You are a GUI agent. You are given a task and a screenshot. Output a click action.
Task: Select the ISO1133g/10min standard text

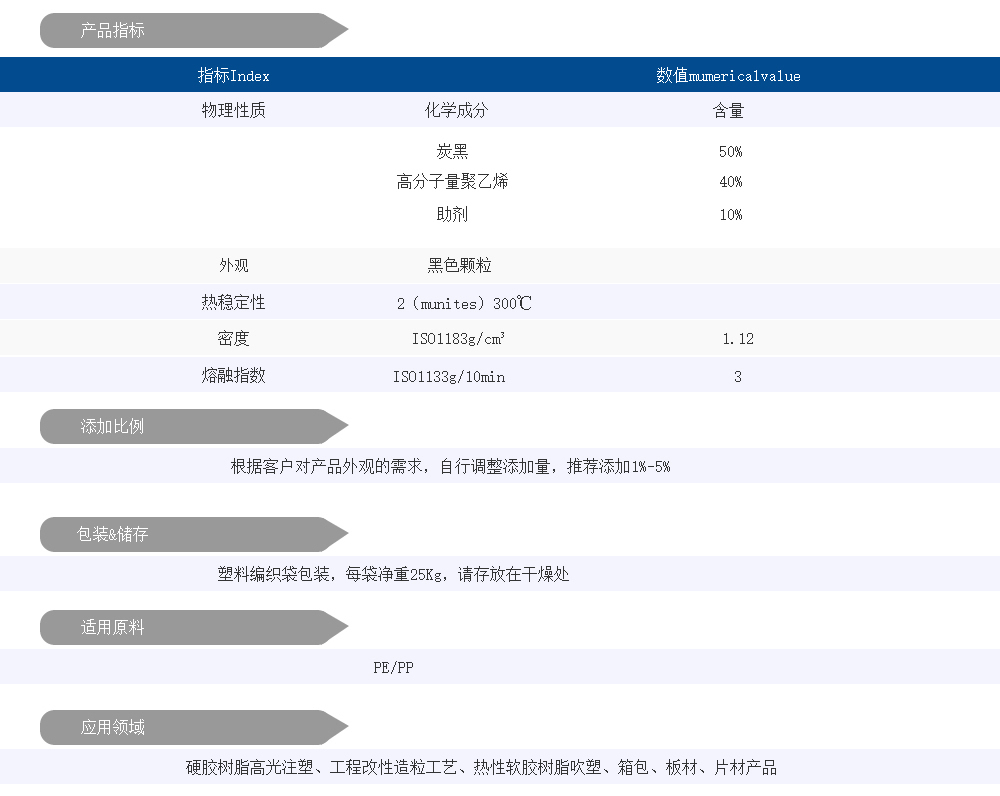[x=449, y=377]
